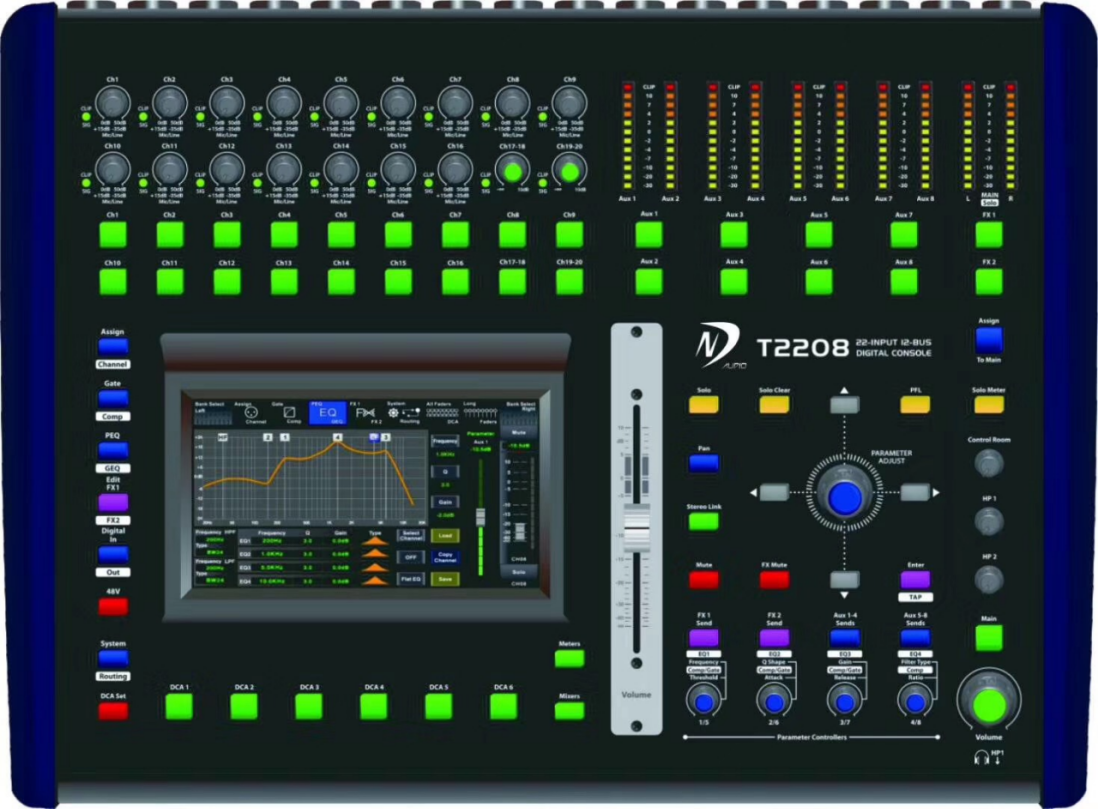Select band marker 1 on the EQ graph

pos(285,437)
